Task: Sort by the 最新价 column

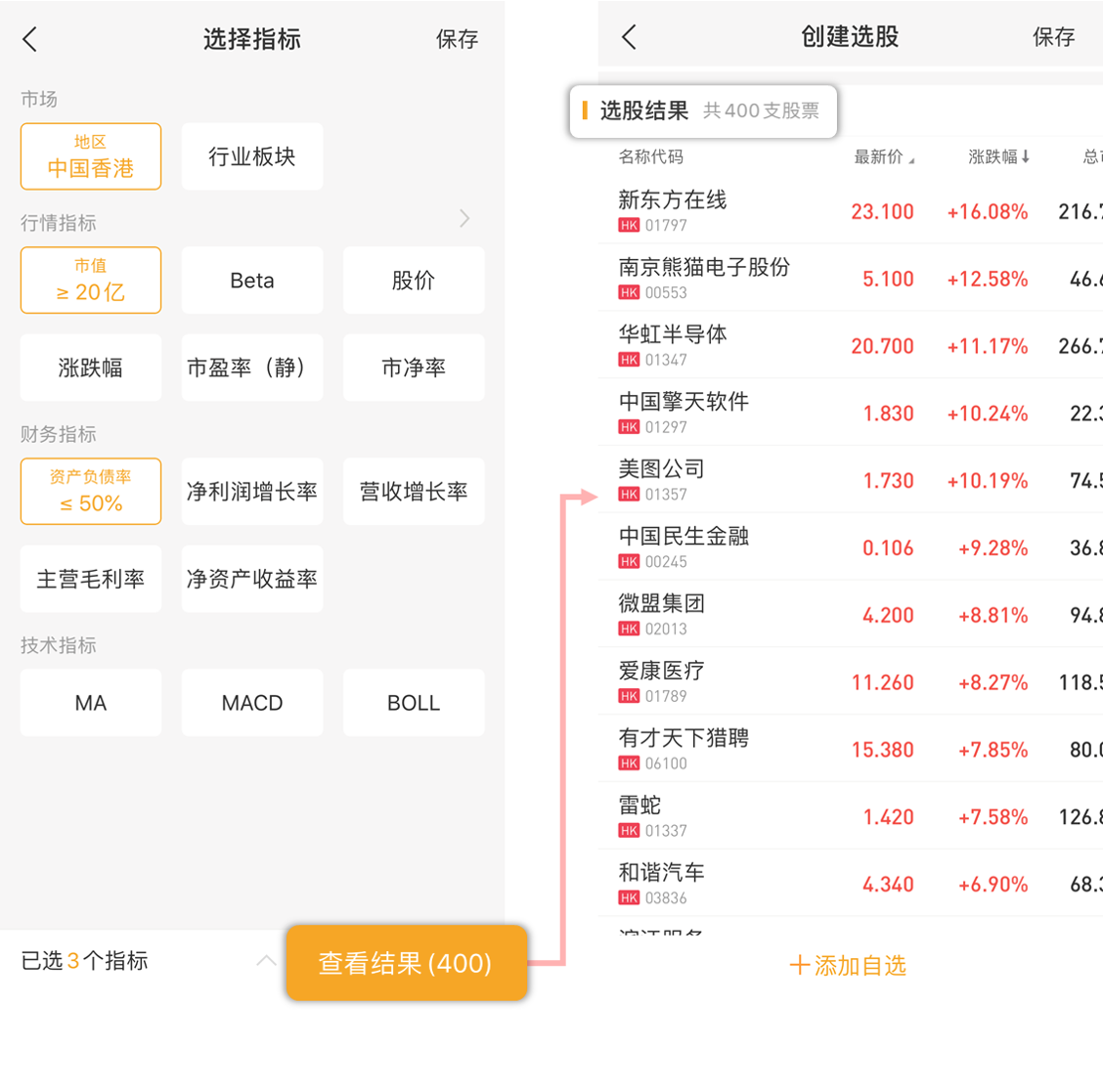Action: click(883, 157)
